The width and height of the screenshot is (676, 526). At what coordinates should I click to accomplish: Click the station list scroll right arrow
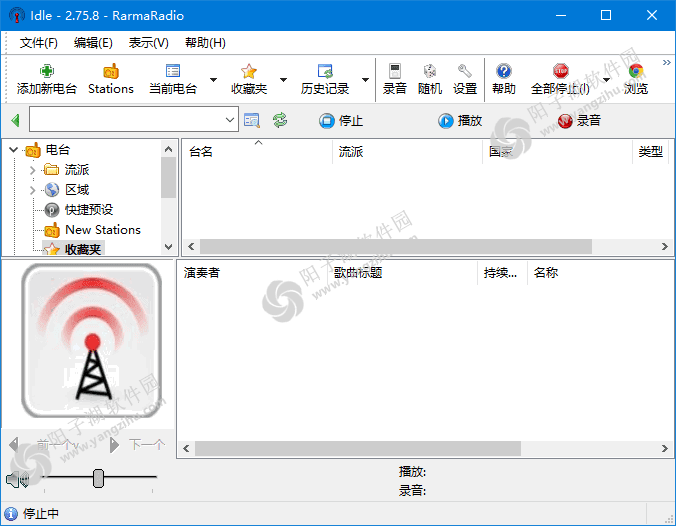[664, 246]
